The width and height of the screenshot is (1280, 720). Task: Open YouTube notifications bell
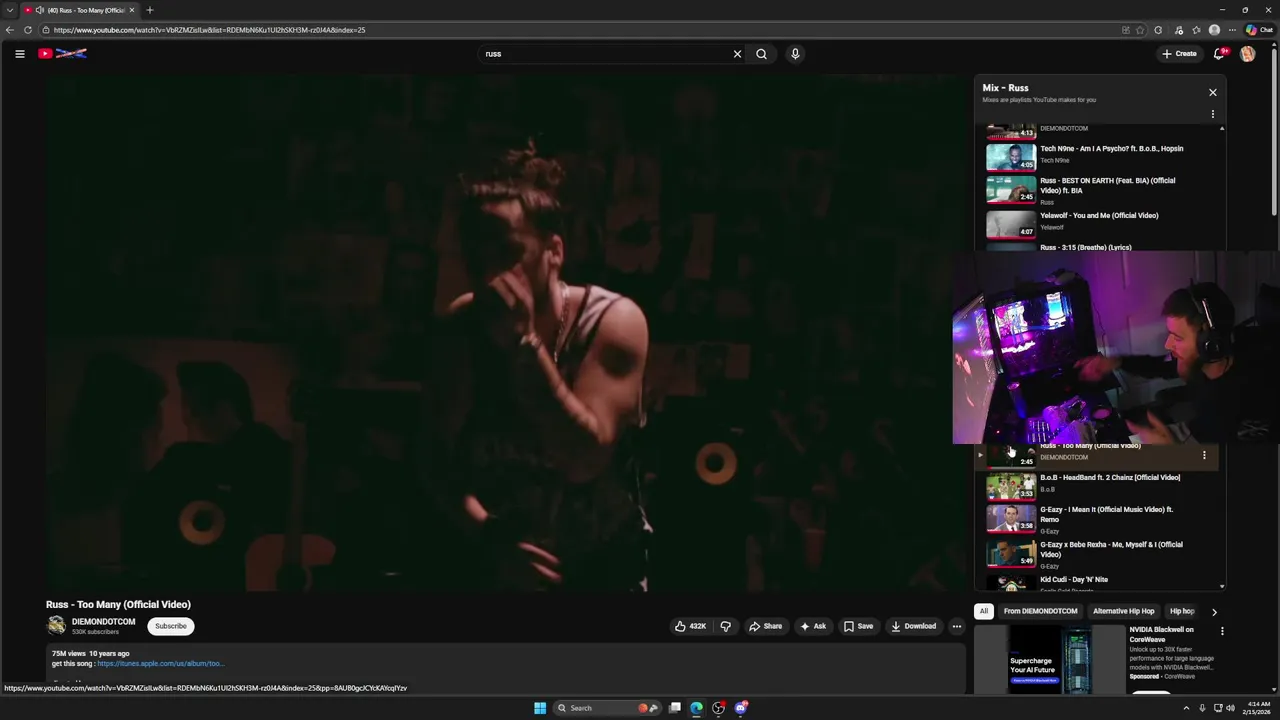tap(1219, 54)
